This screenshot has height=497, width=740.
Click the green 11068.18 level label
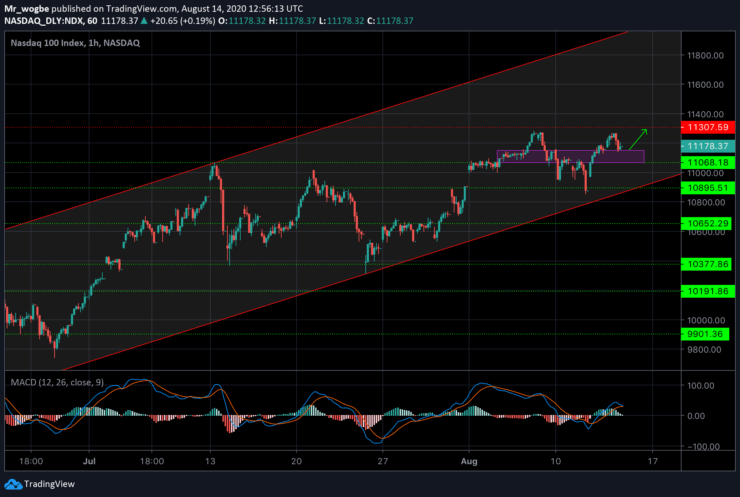click(708, 162)
